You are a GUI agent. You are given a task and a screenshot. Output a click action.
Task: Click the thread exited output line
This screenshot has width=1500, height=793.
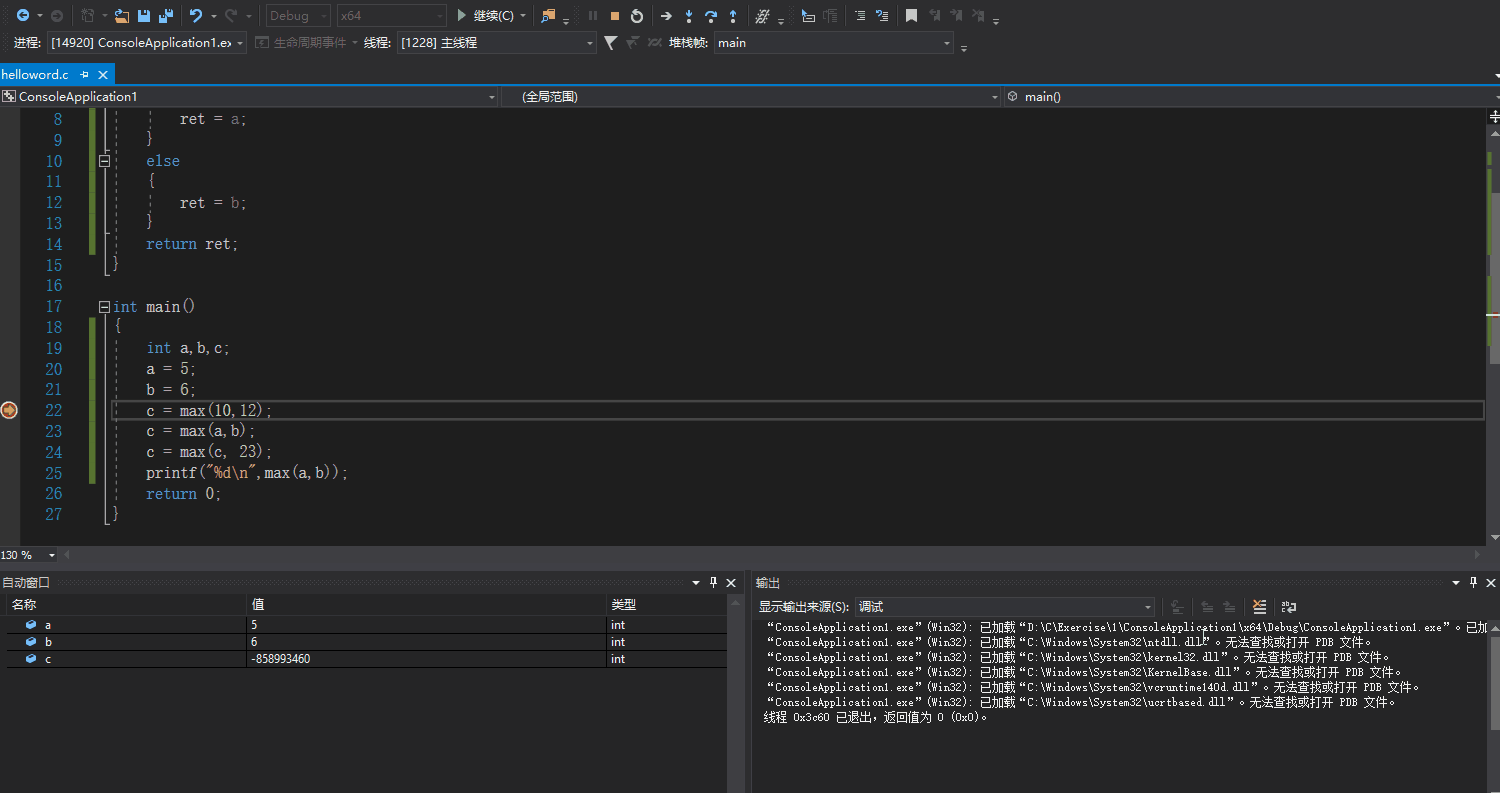click(875, 717)
